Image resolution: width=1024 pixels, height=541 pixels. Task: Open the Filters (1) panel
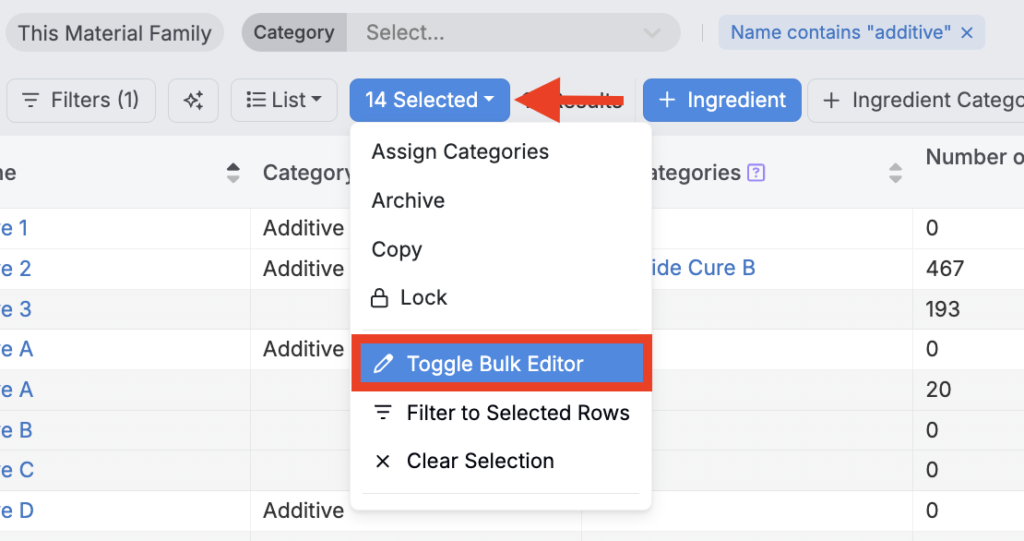[81, 100]
